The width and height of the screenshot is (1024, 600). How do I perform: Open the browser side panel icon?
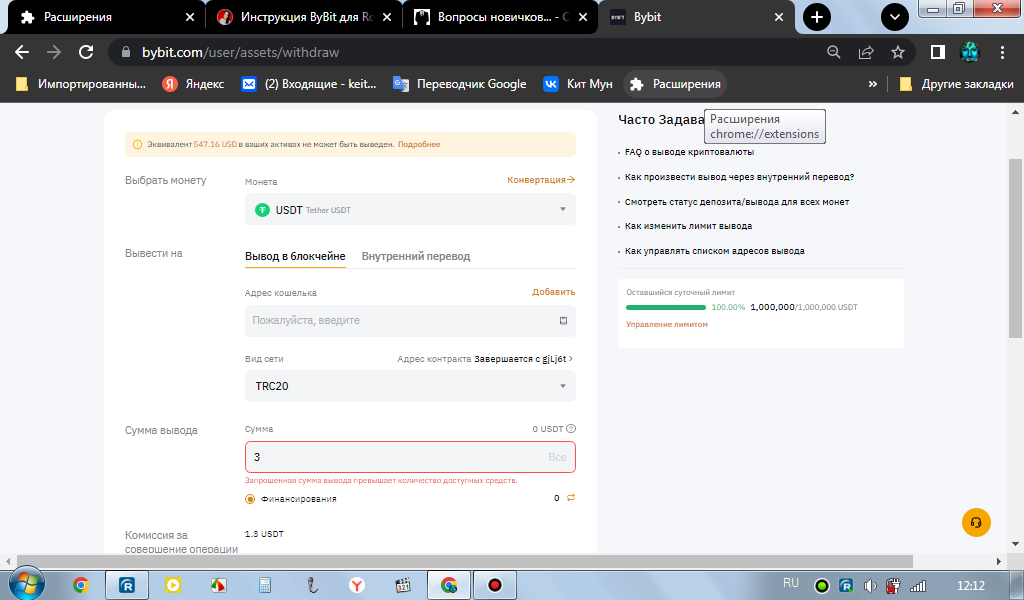click(938, 52)
